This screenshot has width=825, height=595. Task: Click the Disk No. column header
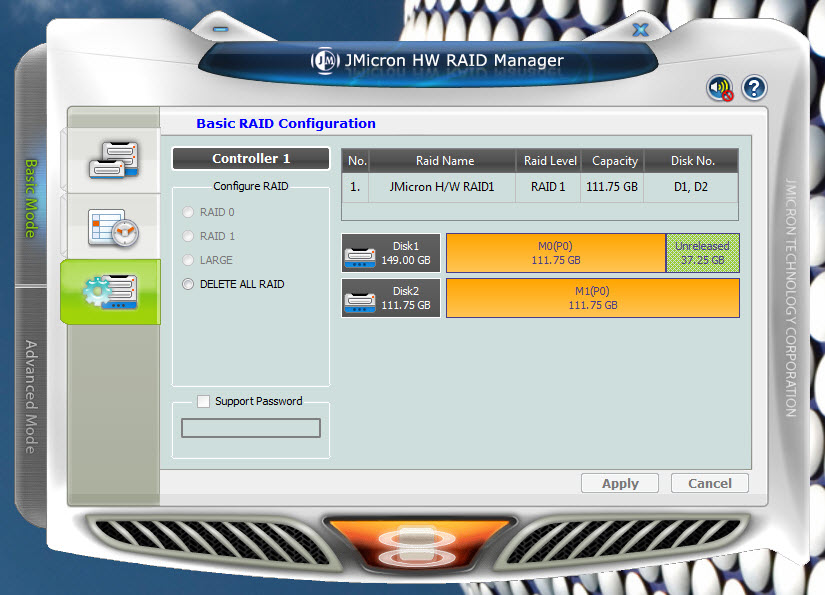pyautogui.click(x=691, y=161)
